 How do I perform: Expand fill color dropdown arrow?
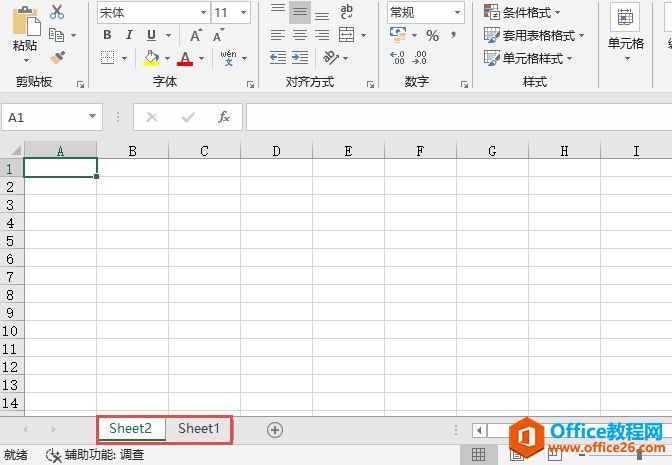click(167, 58)
